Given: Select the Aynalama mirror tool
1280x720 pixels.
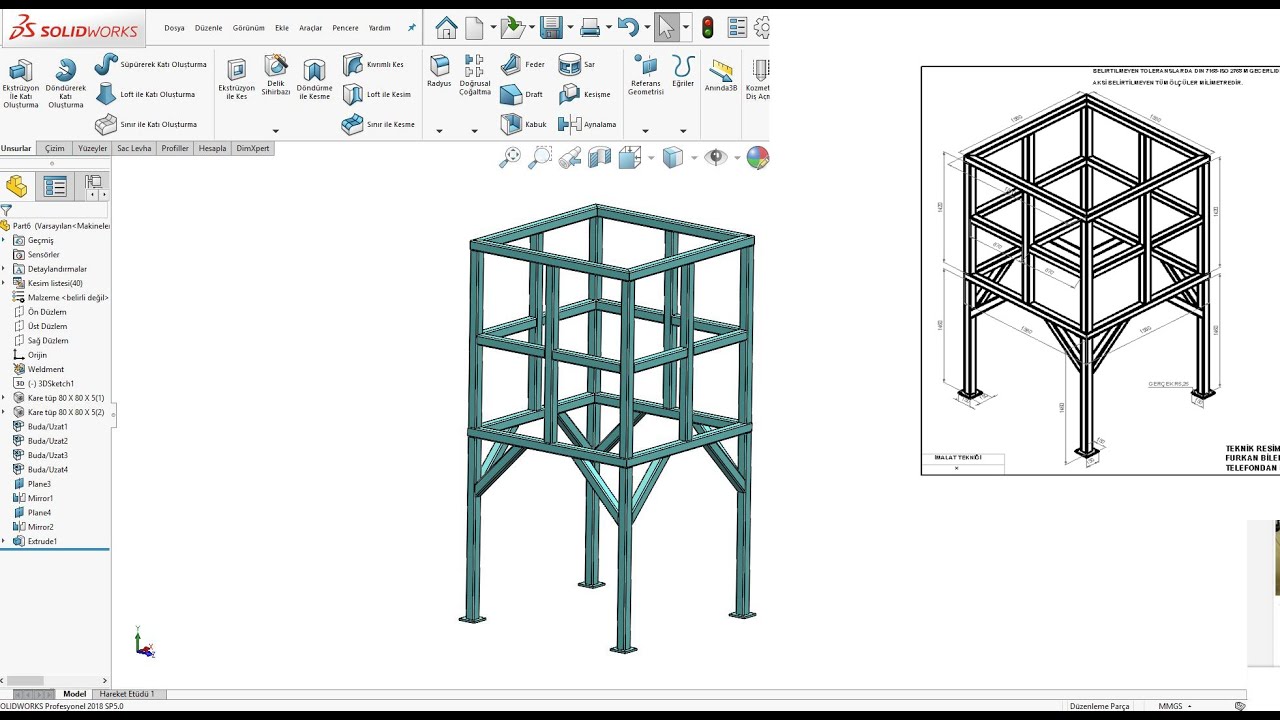Looking at the screenshot, I should [x=587, y=124].
